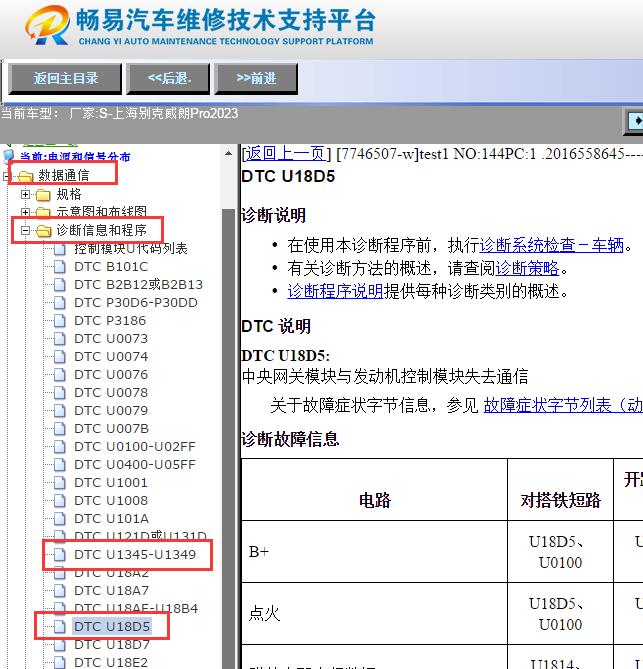Click the tree panel vertical scrollbar thumb

point(228,439)
